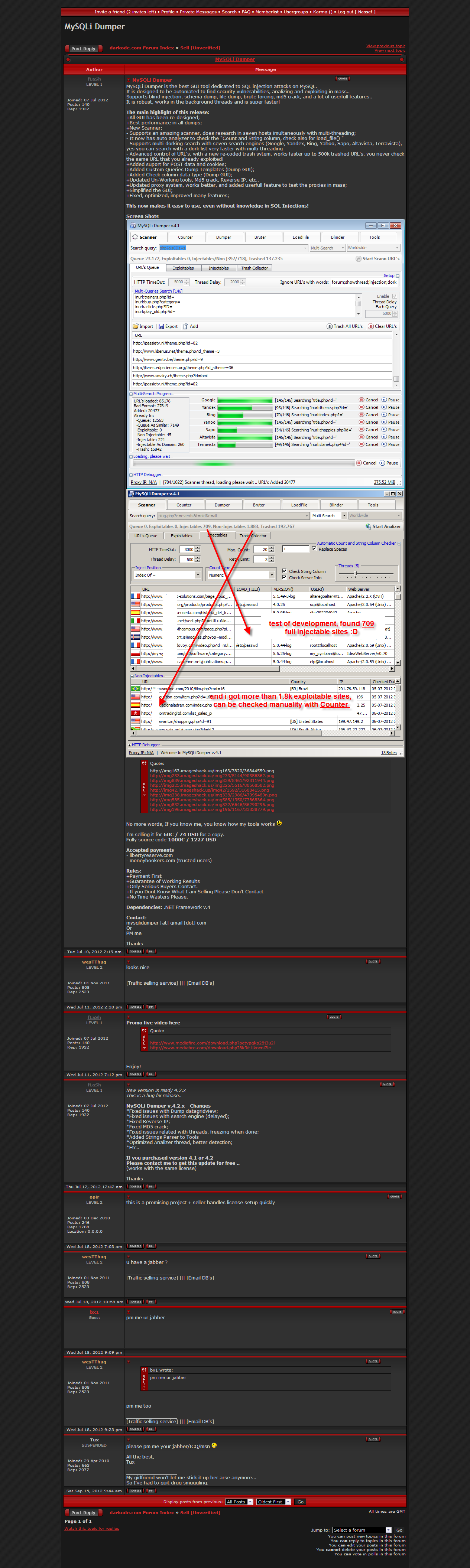Switch to the Dumper tab in top window
Viewport: 470px width, 1568px height.
click(x=223, y=237)
